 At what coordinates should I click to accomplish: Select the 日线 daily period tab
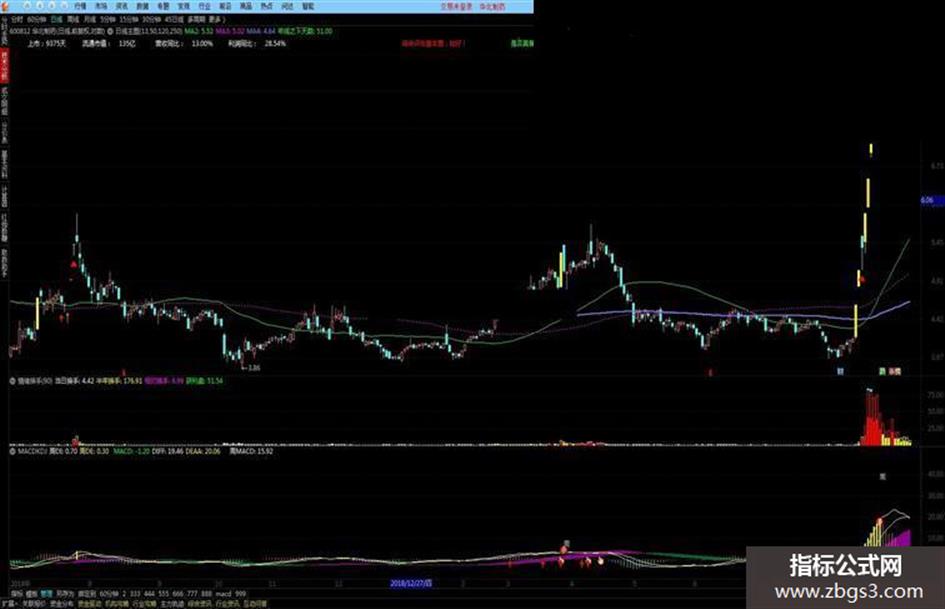(56, 19)
